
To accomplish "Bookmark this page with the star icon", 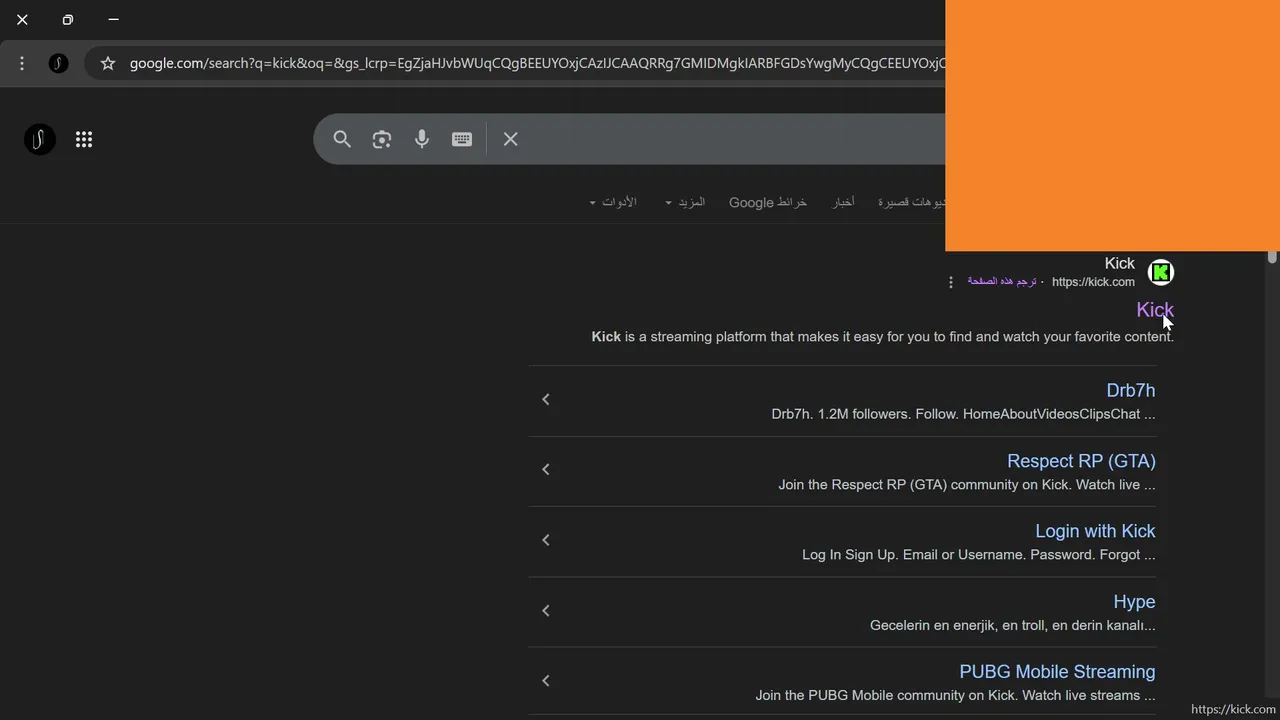I will pyautogui.click(x=108, y=63).
